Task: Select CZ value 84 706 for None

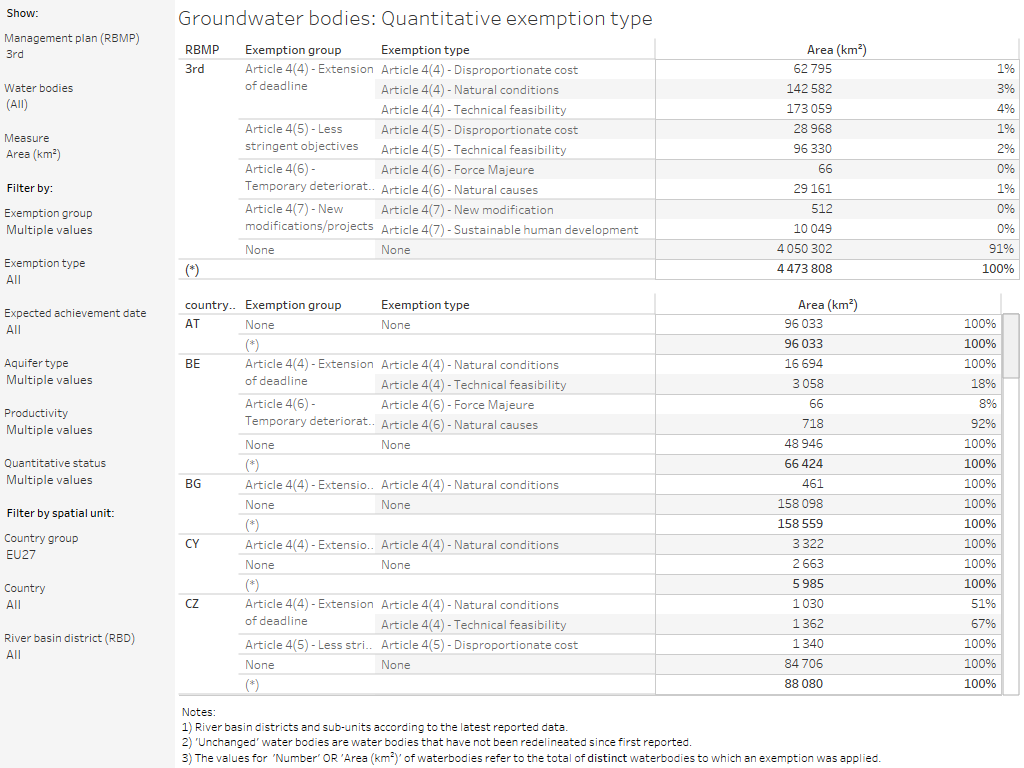Action: tap(803, 664)
